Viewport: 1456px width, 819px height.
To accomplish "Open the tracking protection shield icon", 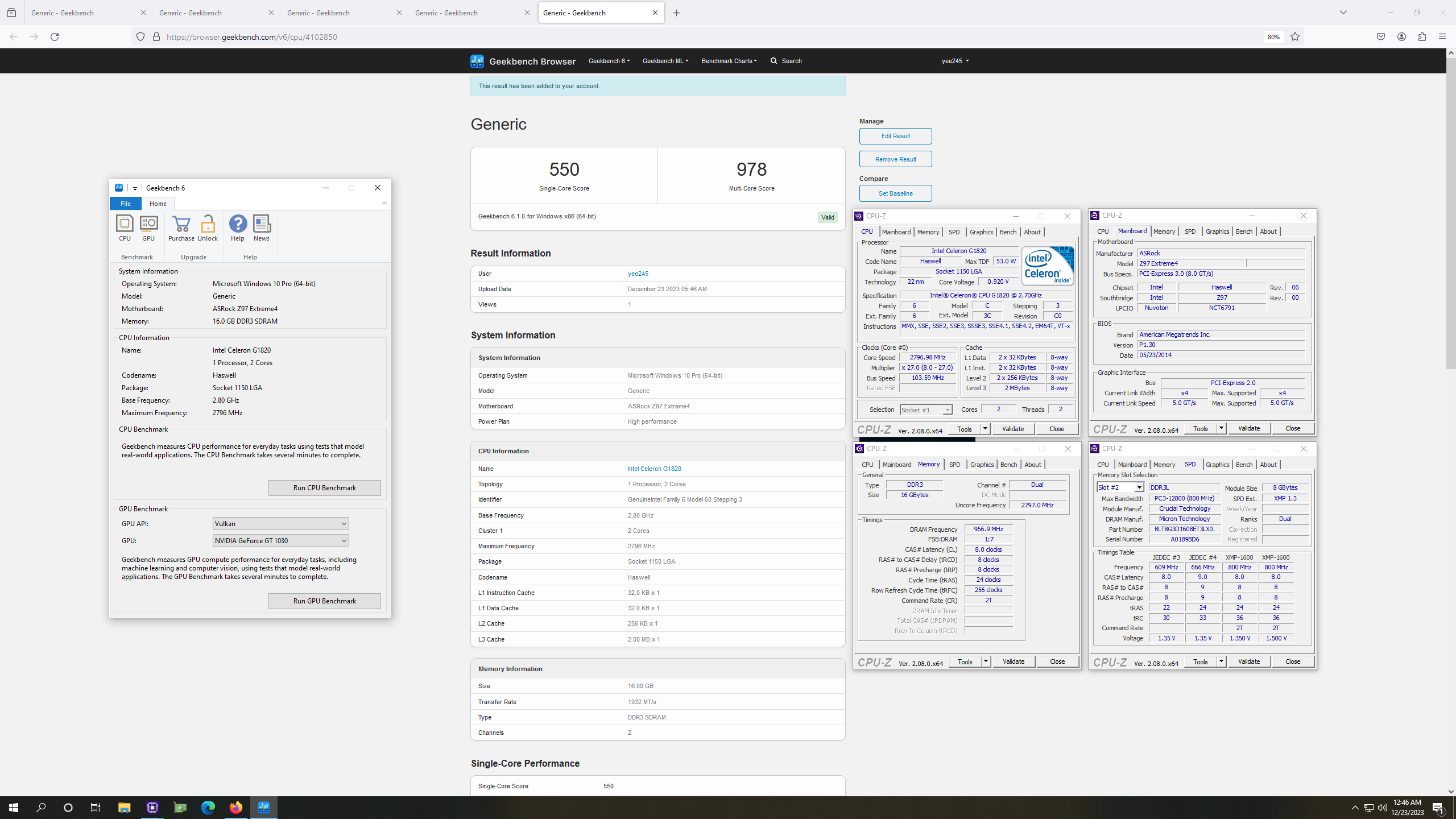I will click(x=140, y=37).
